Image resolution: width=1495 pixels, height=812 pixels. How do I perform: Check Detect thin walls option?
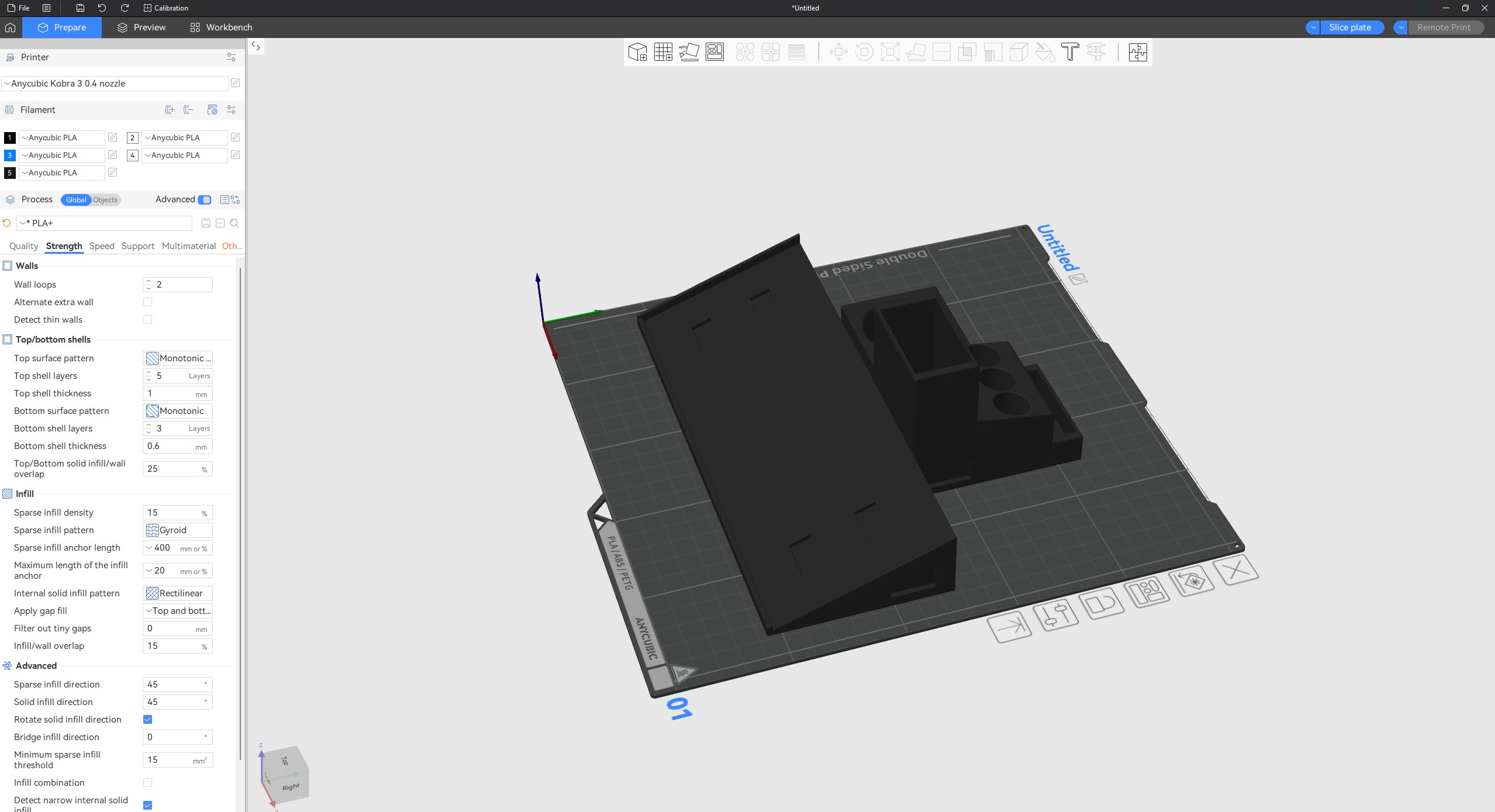pyautogui.click(x=147, y=320)
